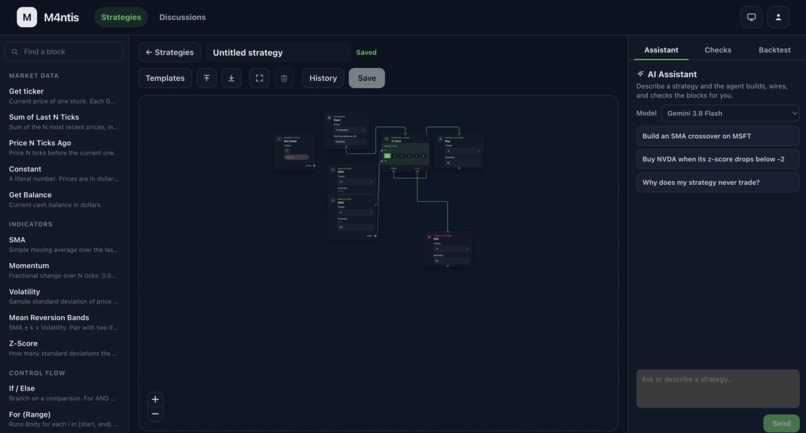This screenshot has width=806, height=433.
Task: Select the 'SMA' block in sidebar list
Action: pyautogui.click(x=64, y=244)
